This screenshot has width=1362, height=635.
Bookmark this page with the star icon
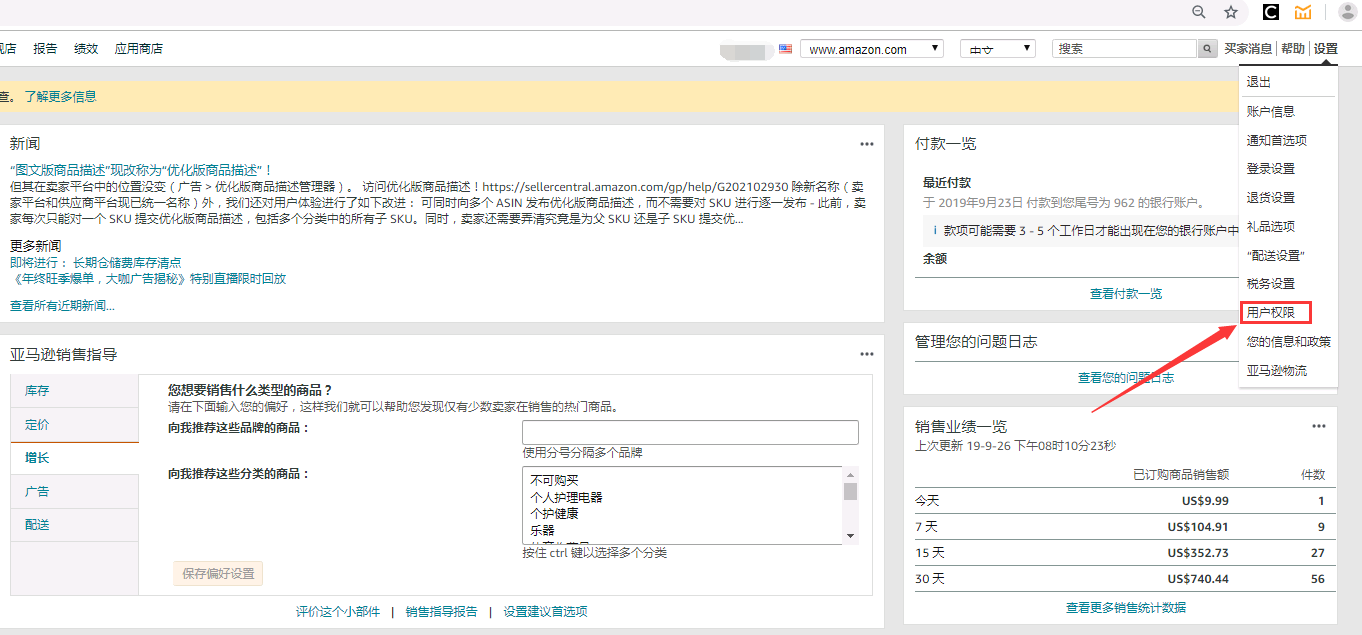[1231, 12]
